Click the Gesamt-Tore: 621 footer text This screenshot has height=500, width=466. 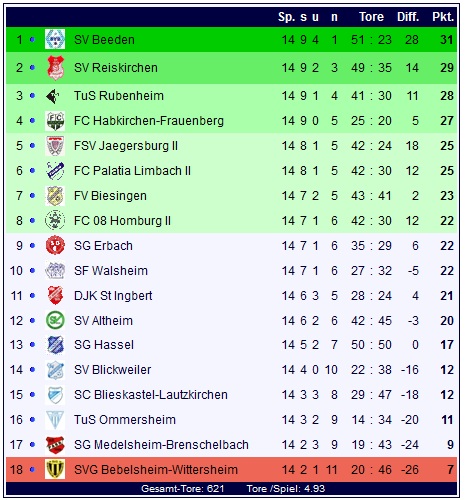pyautogui.click(x=182, y=489)
